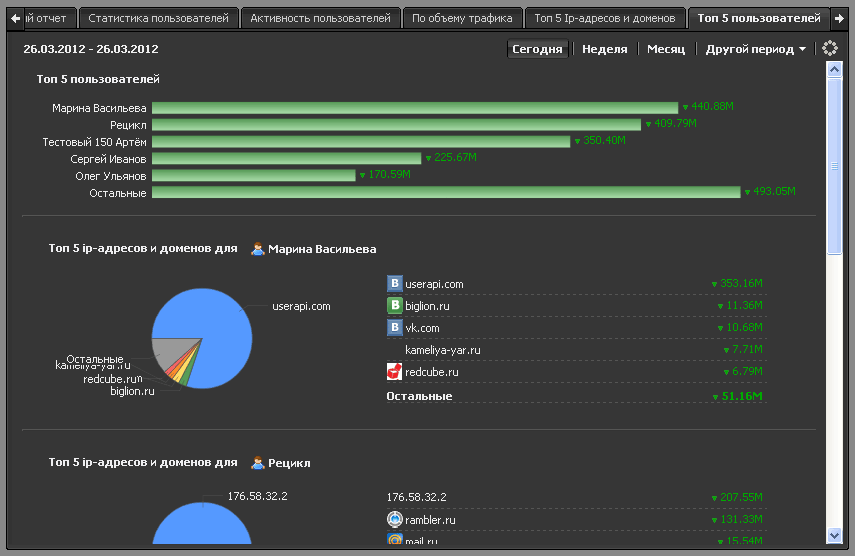Click the settings gear icon
Image resolution: width=855 pixels, height=556 pixels.
829,48
